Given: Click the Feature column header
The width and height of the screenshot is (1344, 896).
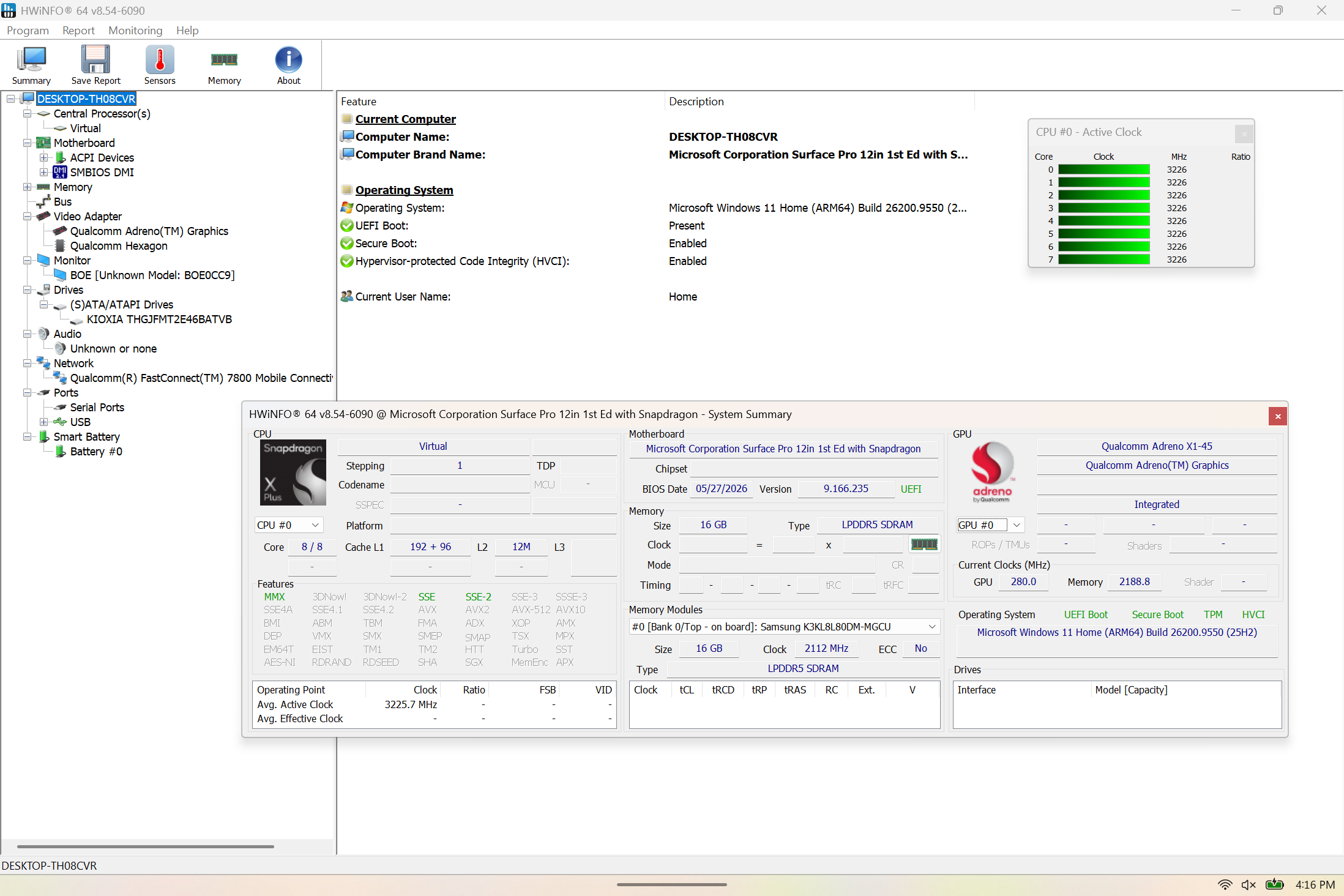Looking at the screenshot, I should click(x=501, y=102).
